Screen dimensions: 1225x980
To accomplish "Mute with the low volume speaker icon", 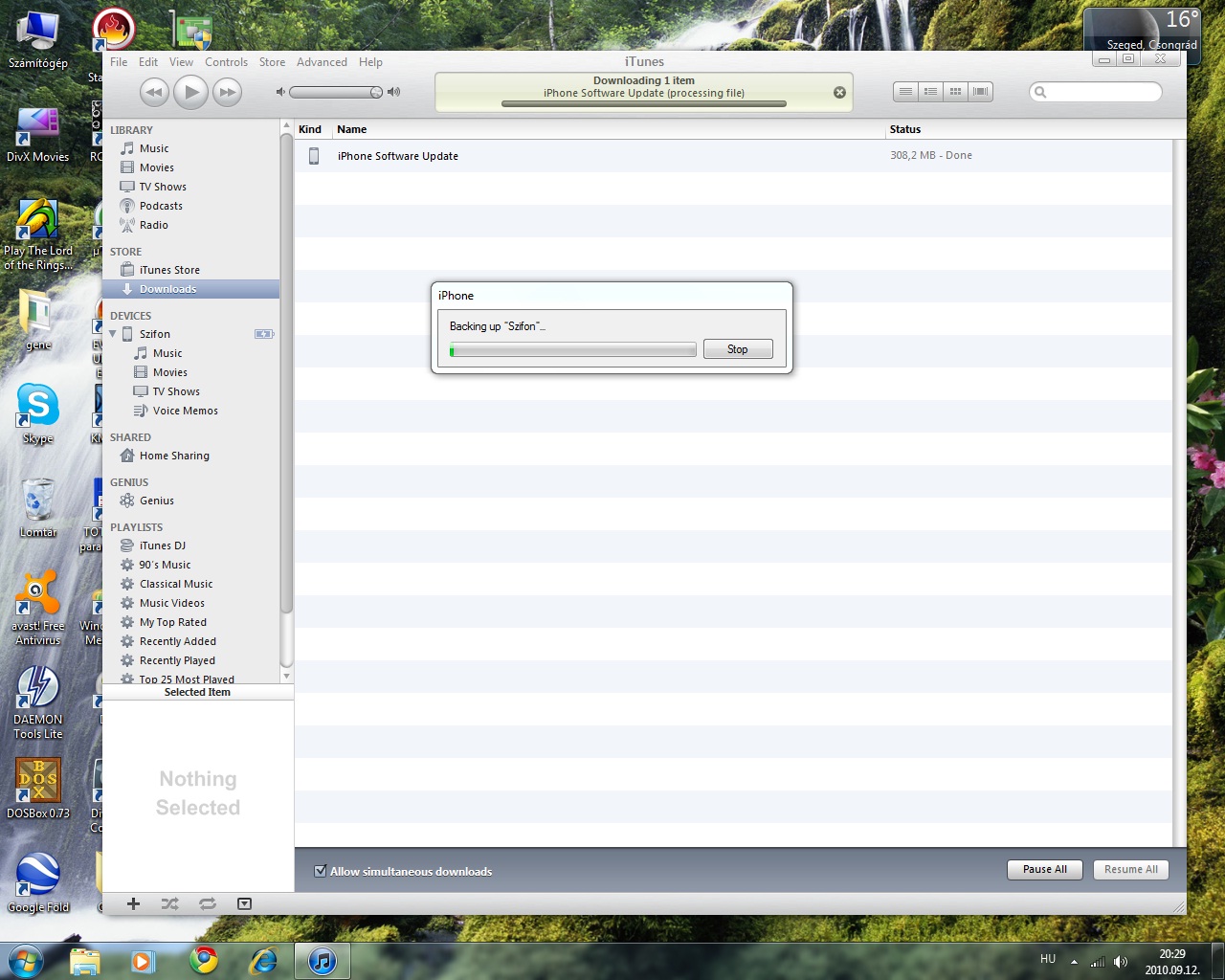I will pos(280,92).
